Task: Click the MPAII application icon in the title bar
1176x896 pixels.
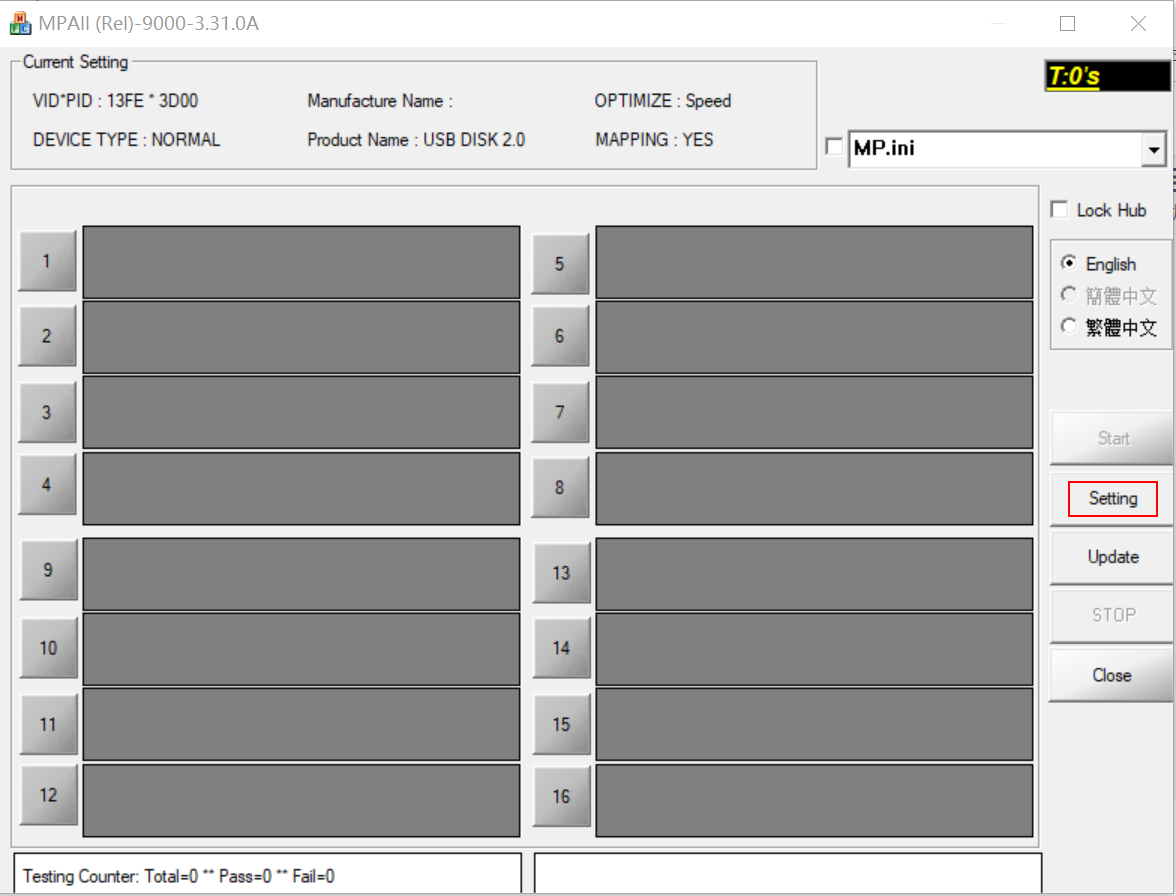Action: [21, 22]
